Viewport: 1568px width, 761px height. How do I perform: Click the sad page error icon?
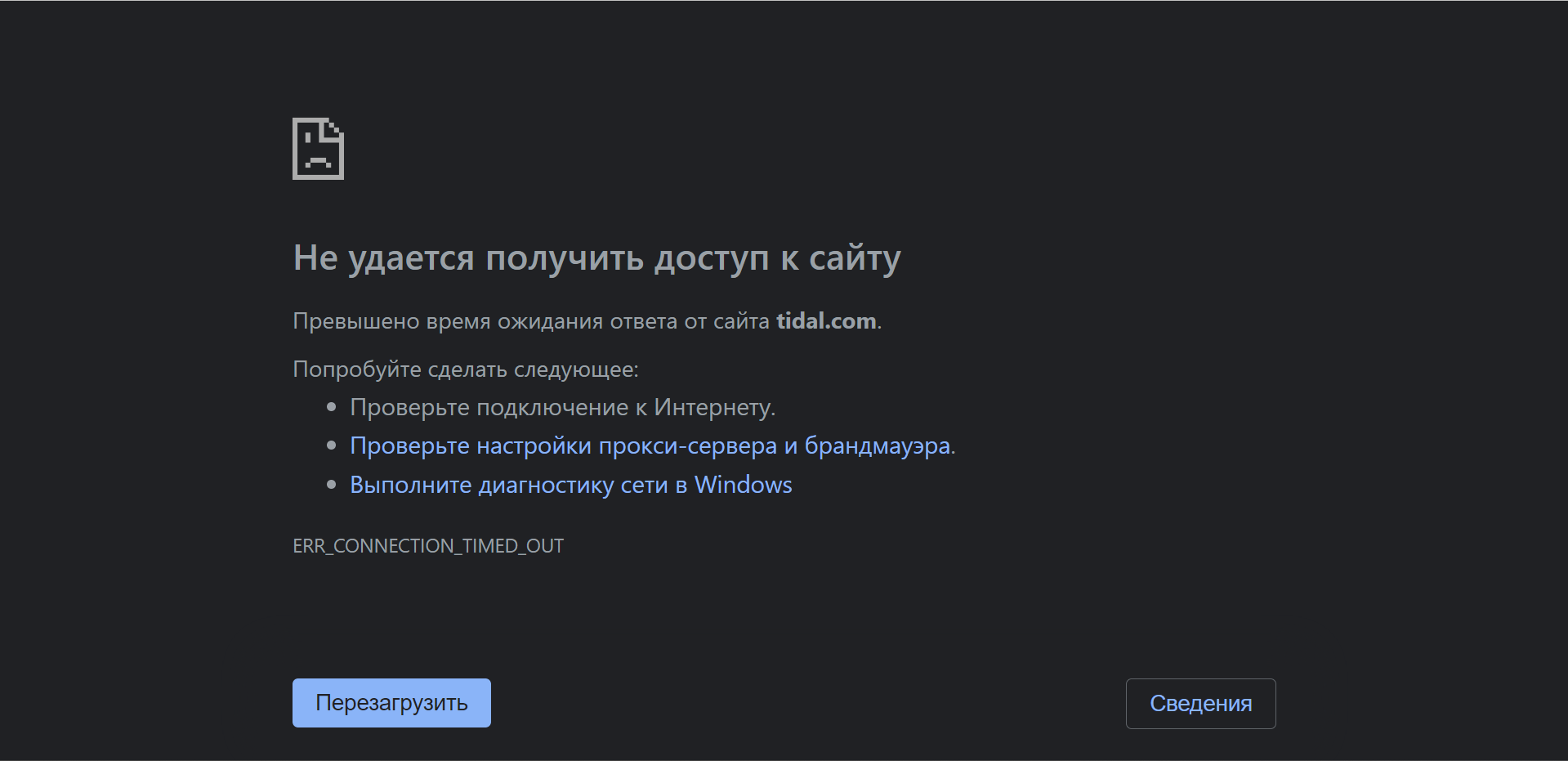tap(318, 149)
